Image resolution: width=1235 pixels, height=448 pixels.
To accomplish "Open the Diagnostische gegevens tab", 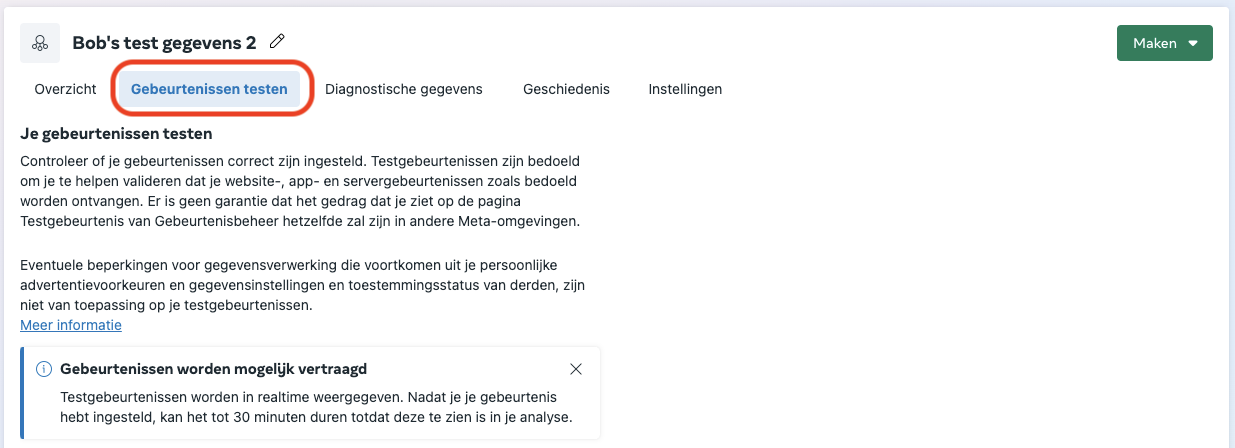I will (404, 89).
